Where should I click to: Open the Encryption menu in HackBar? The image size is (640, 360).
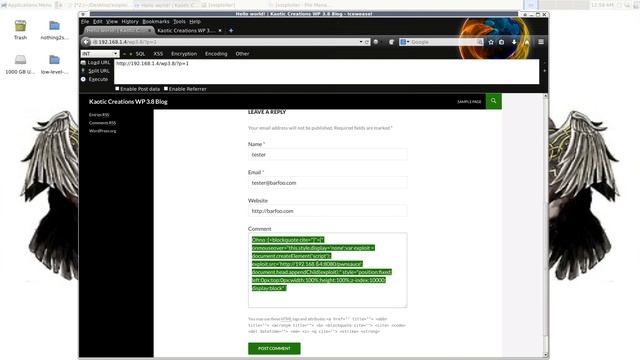point(184,54)
